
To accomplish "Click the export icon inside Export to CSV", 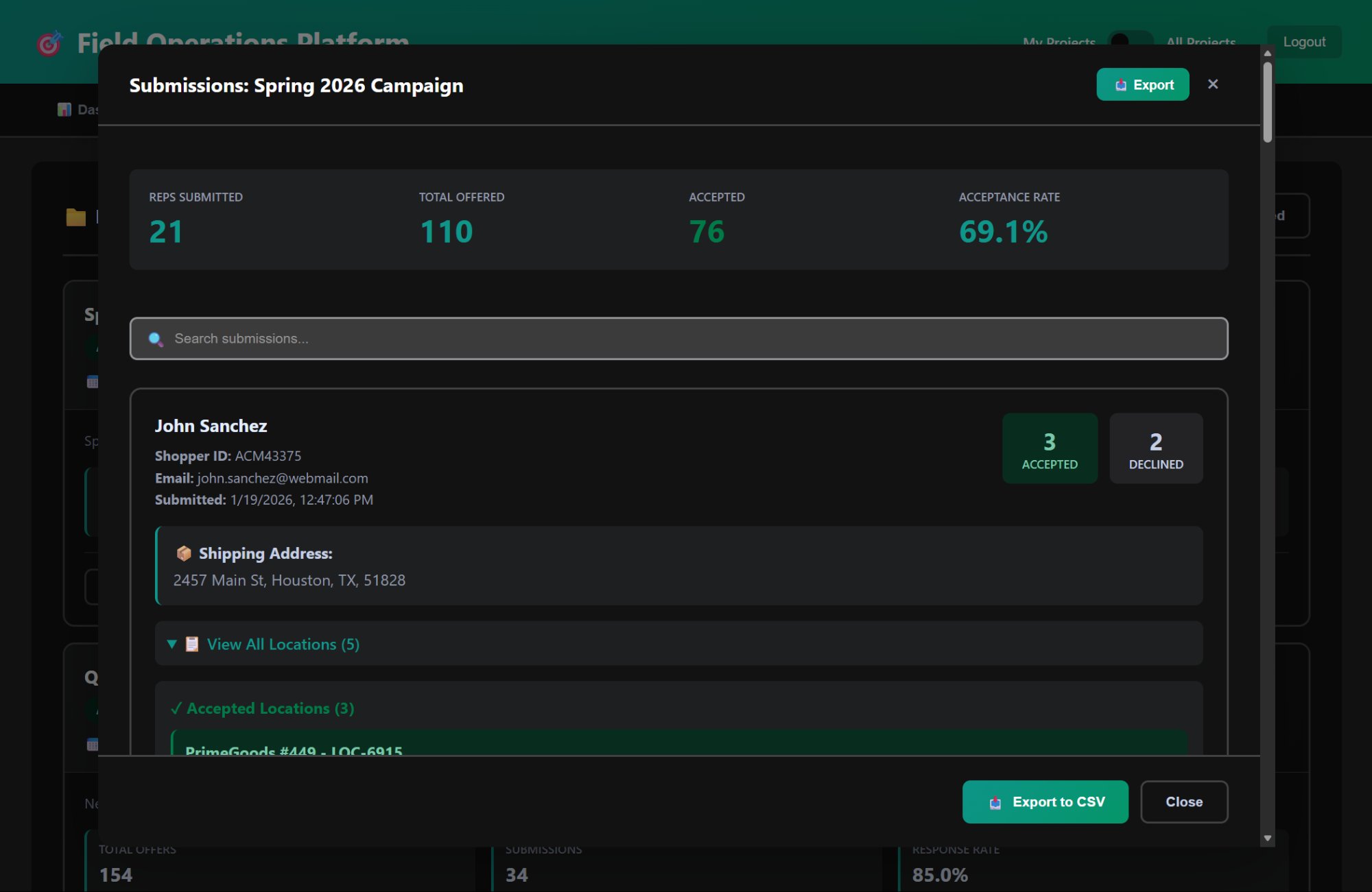I will [x=995, y=802].
